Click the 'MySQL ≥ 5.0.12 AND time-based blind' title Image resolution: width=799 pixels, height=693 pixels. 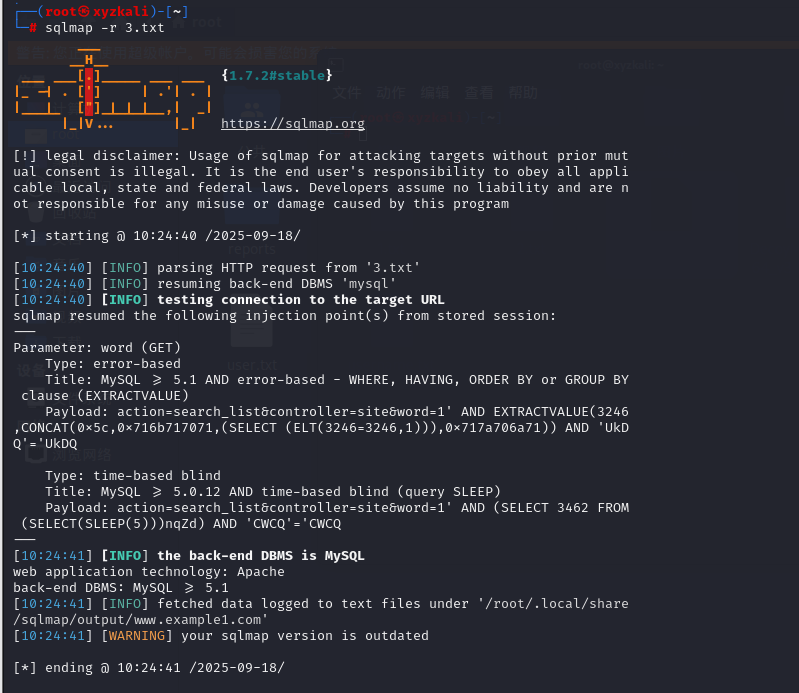click(273, 491)
